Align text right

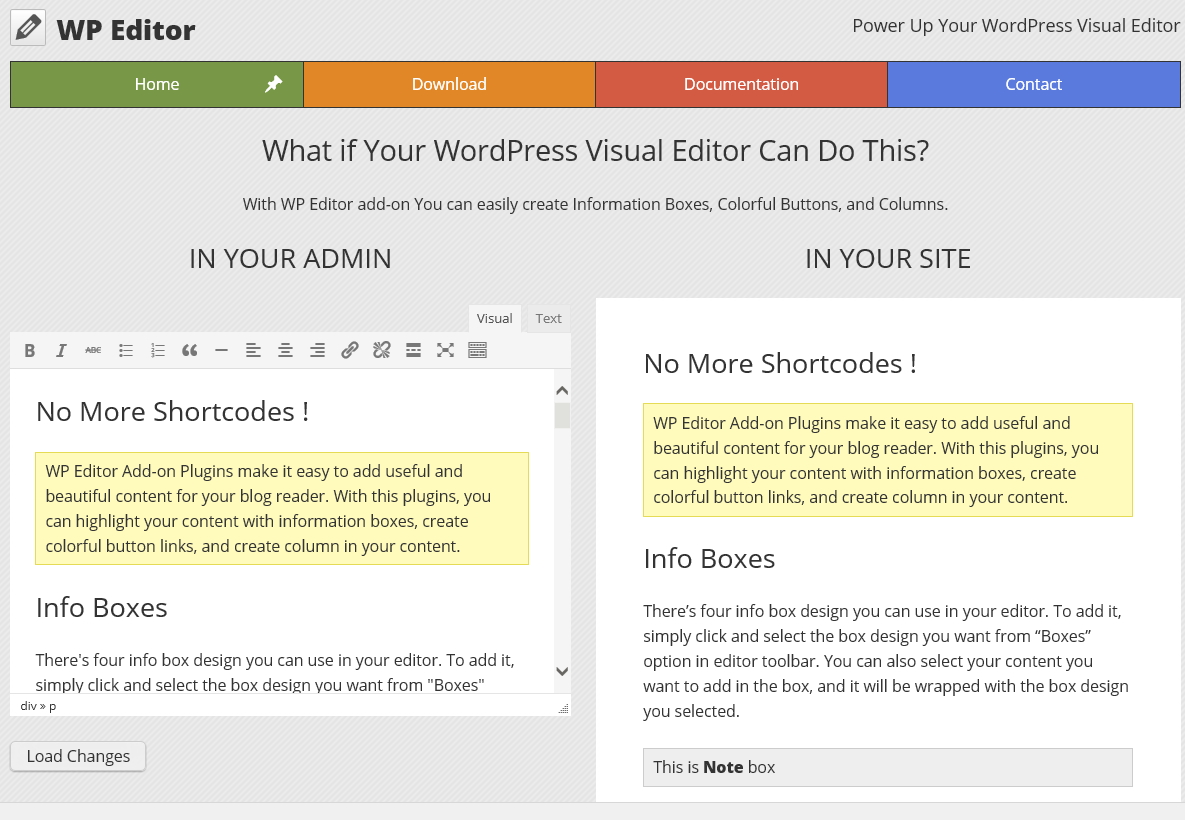point(317,351)
